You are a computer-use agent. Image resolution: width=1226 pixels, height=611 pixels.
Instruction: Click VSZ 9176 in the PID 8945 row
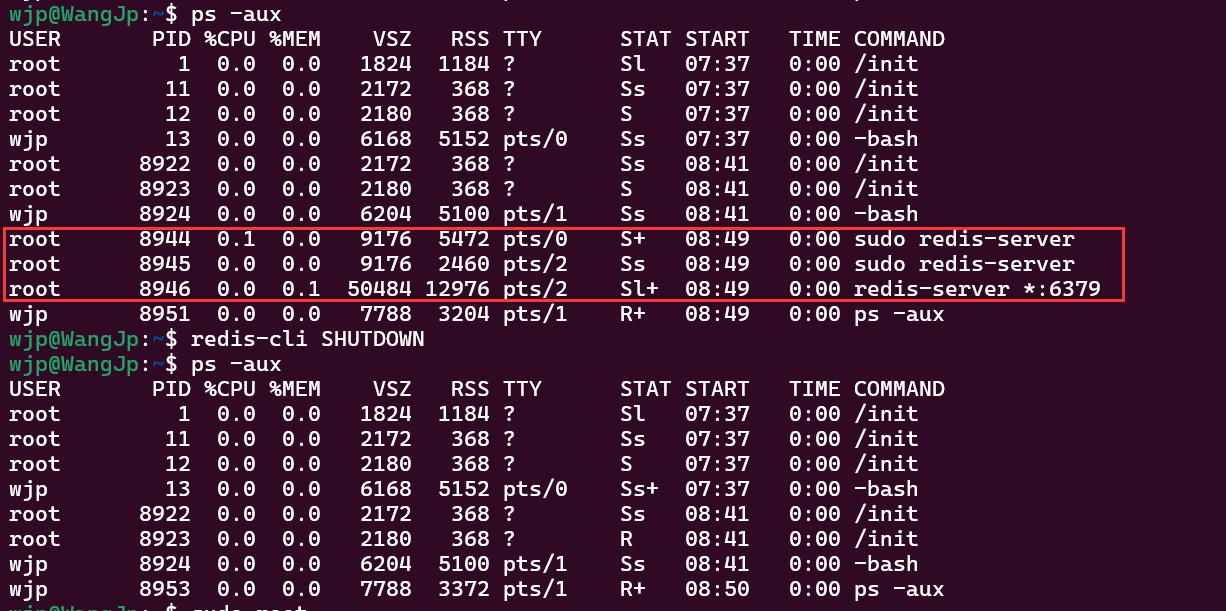click(386, 264)
